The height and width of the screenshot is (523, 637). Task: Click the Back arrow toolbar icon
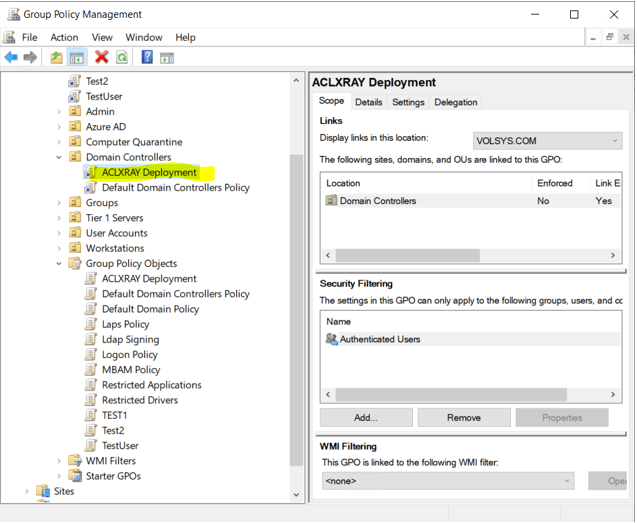coord(11,58)
